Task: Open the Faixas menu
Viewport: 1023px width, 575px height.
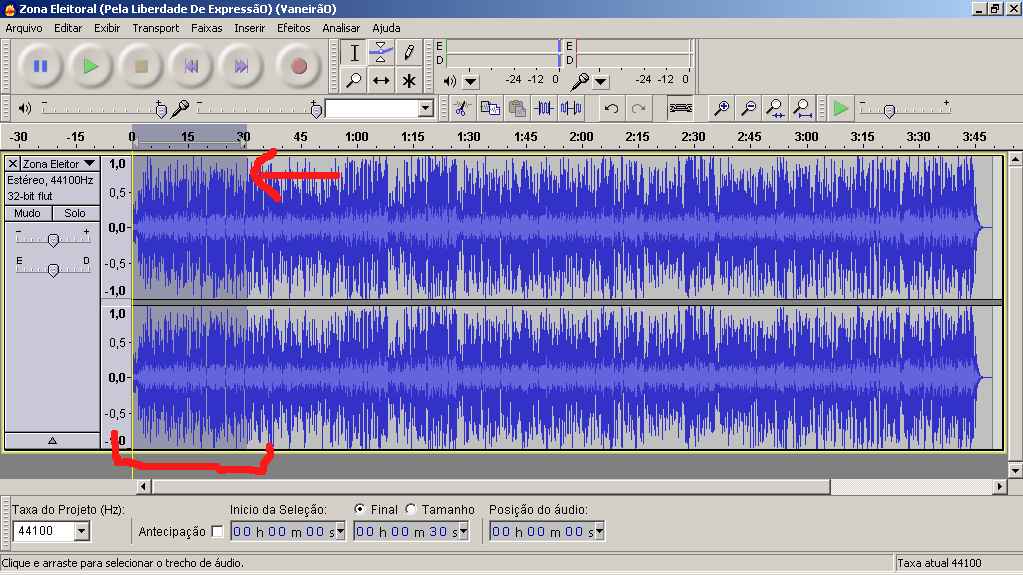Action: coord(206,28)
